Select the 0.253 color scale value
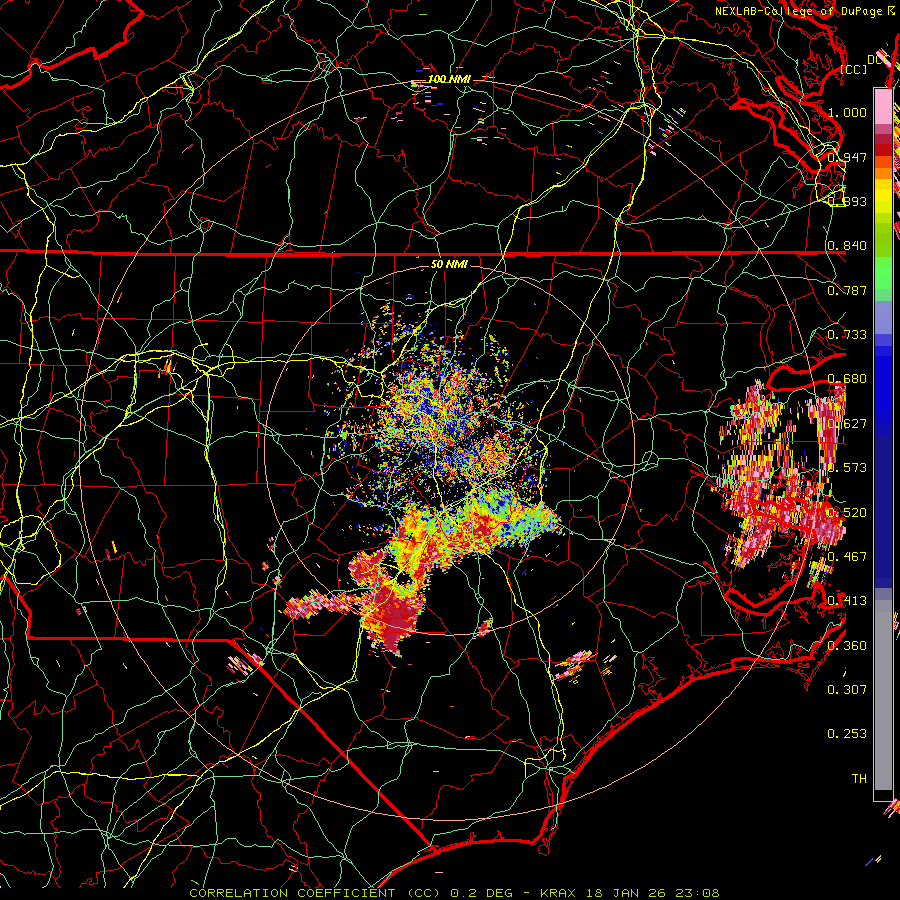The image size is (900, 900). tap(847, 734)
